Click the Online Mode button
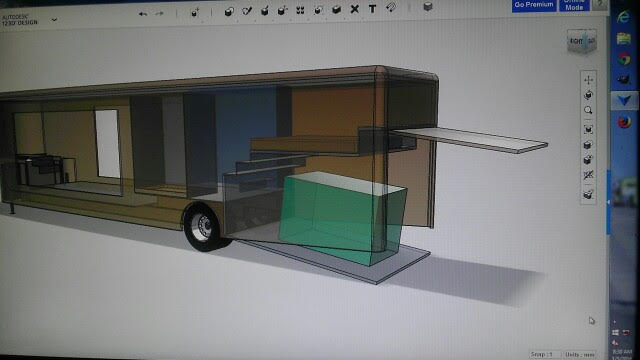 [x=574, y=5]
